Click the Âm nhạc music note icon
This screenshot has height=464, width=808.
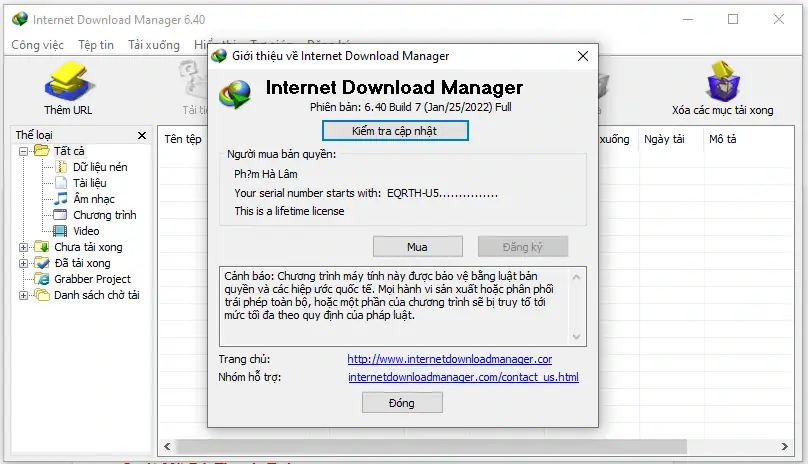(x=61, y=198)
